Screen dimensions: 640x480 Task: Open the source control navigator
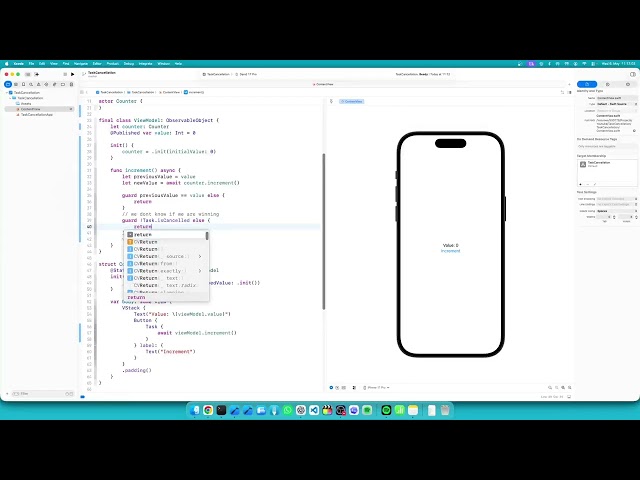click(16, 84)
